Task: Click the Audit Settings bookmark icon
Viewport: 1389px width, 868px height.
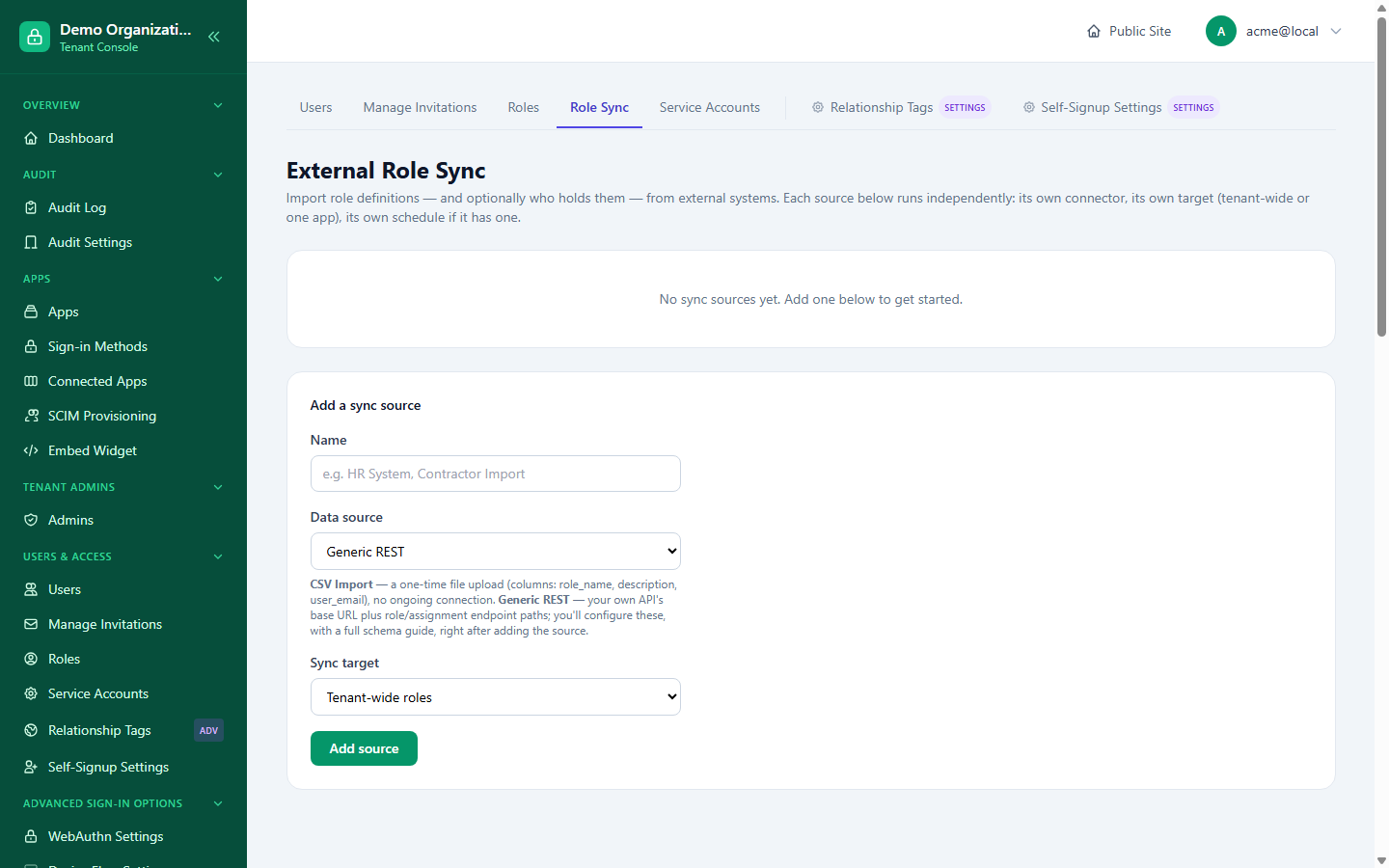Action: coord(31,242)
